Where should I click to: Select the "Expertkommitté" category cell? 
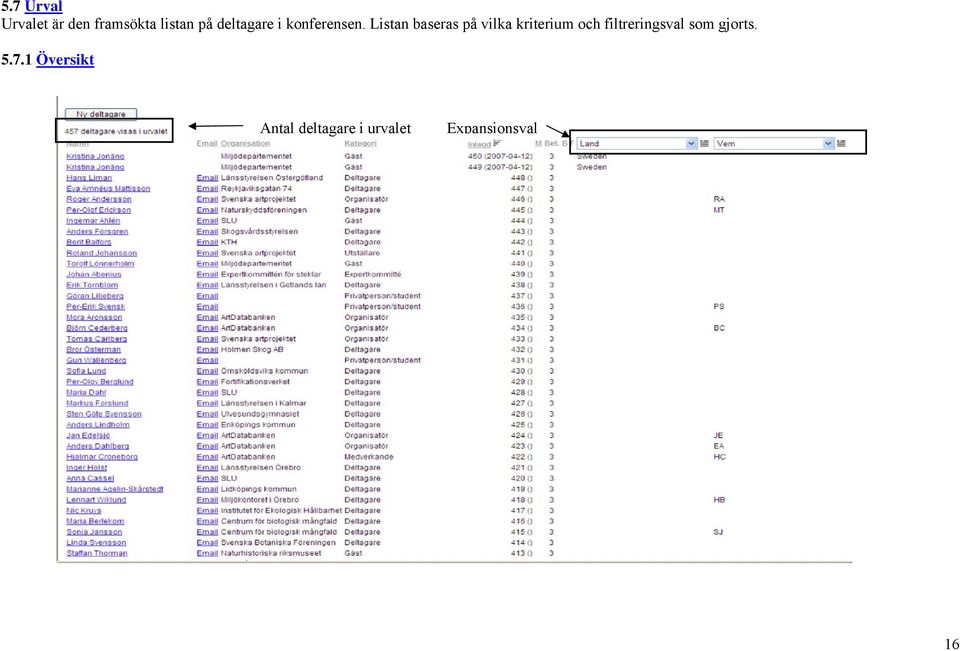(x=373, y=274)
